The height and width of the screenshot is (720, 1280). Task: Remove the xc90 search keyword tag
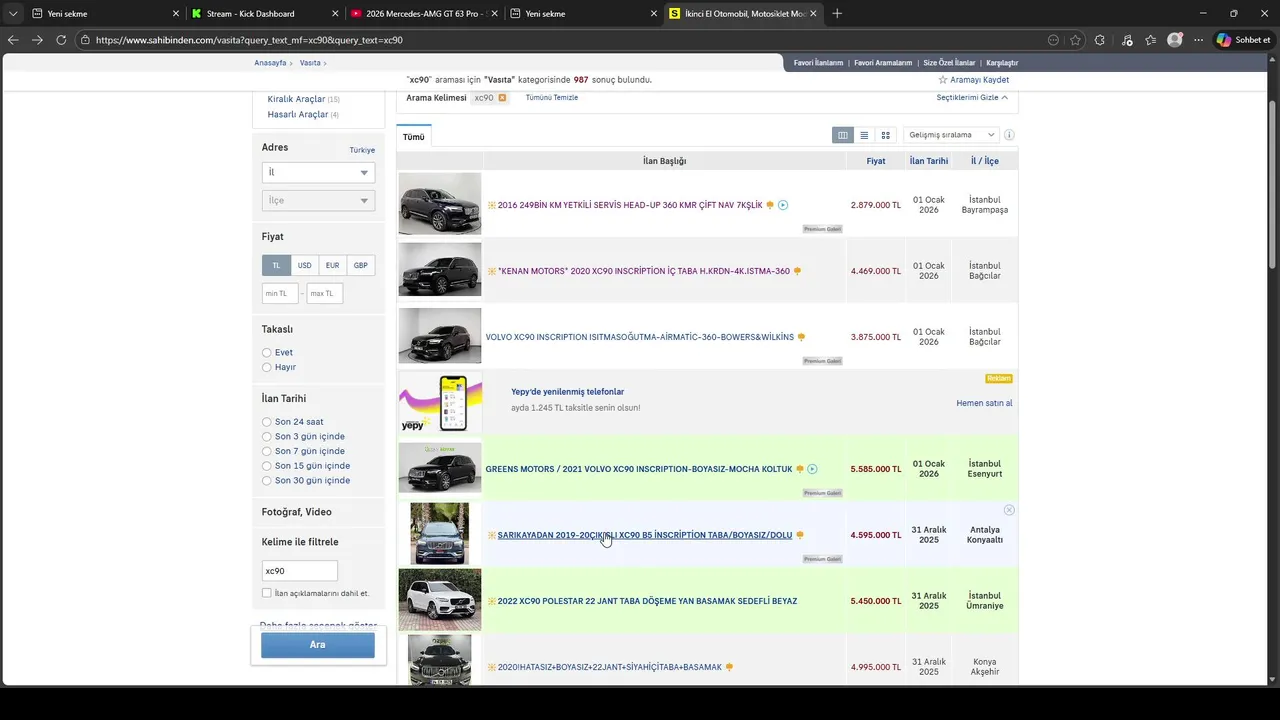click(x=502, y=98)
